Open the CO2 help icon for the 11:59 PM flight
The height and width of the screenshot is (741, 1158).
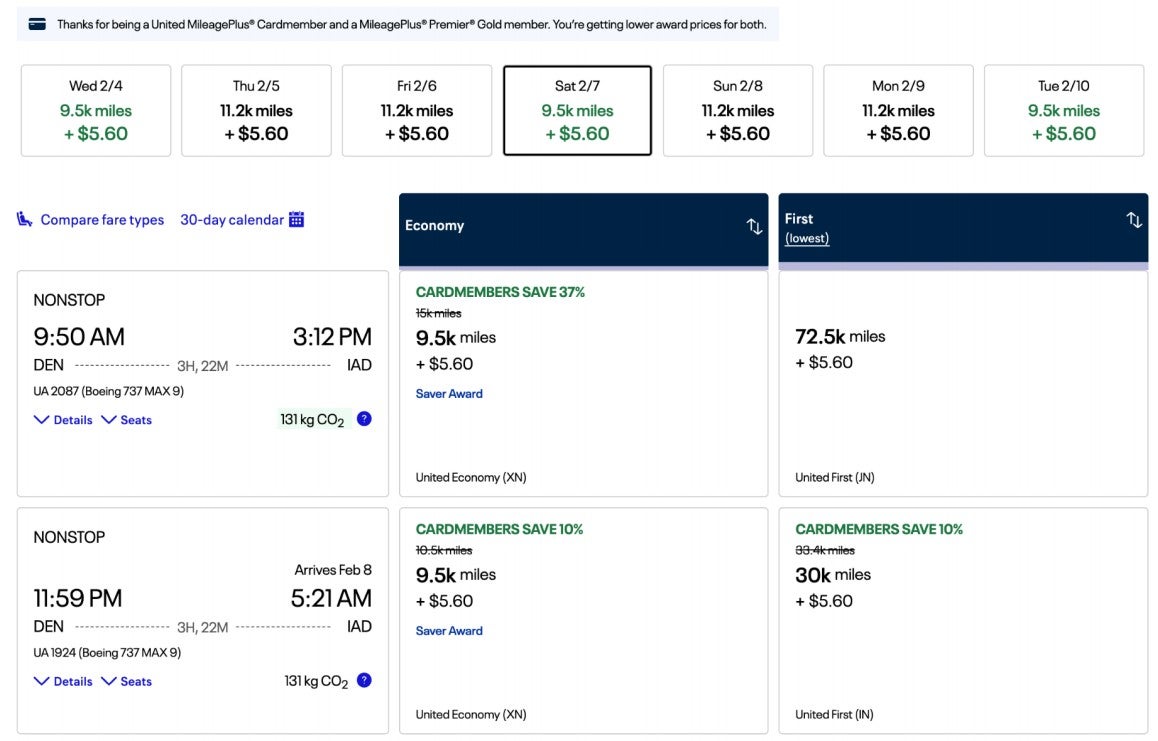point(363,679)
